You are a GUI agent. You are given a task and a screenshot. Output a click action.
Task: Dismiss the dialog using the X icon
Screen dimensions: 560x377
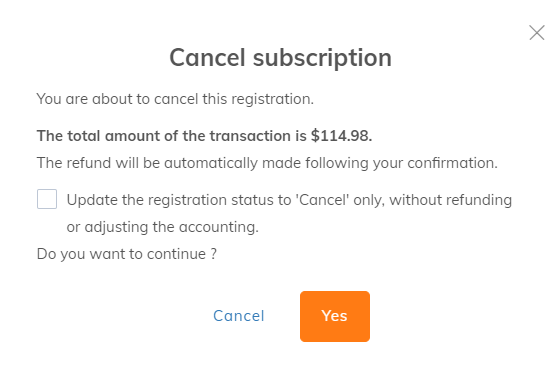click(x=537, y=33)
